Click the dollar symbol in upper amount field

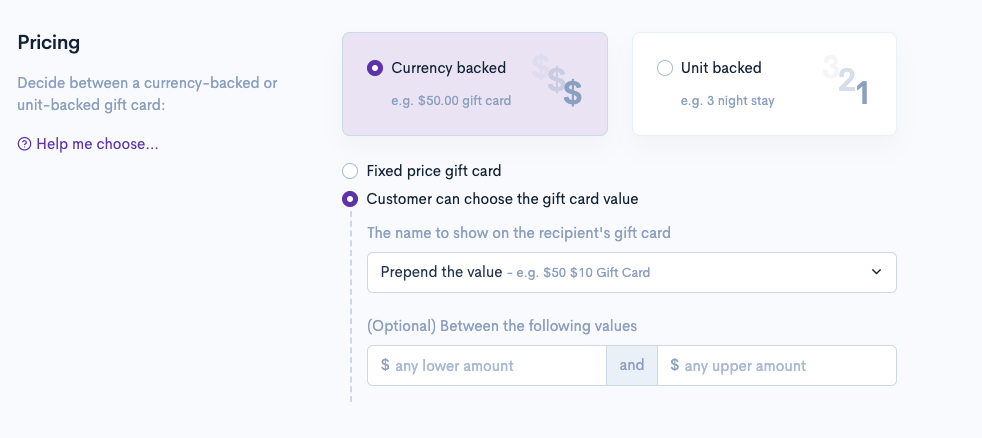tap(674, 366)
